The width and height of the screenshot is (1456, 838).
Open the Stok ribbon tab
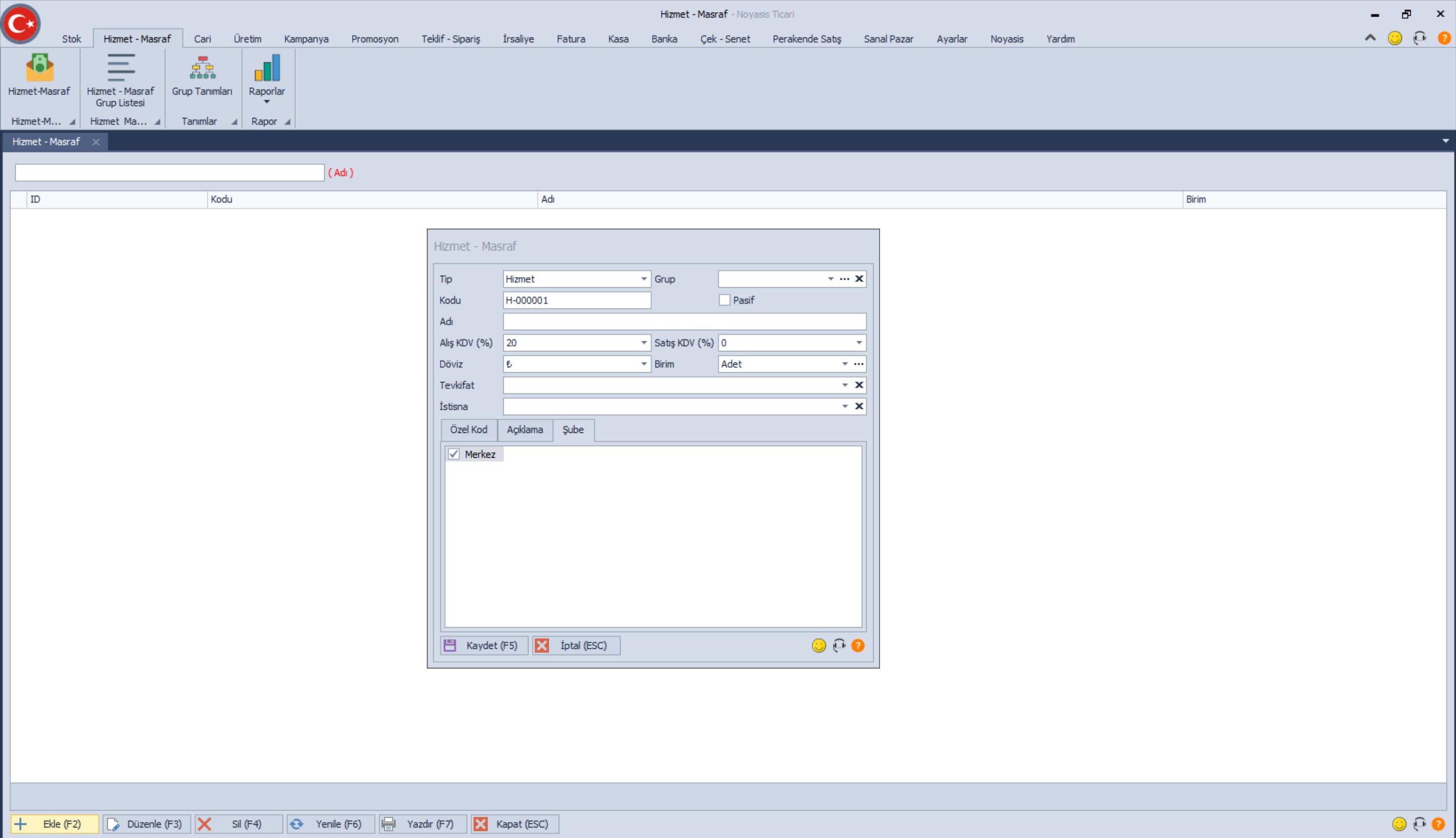coord(71,38)
